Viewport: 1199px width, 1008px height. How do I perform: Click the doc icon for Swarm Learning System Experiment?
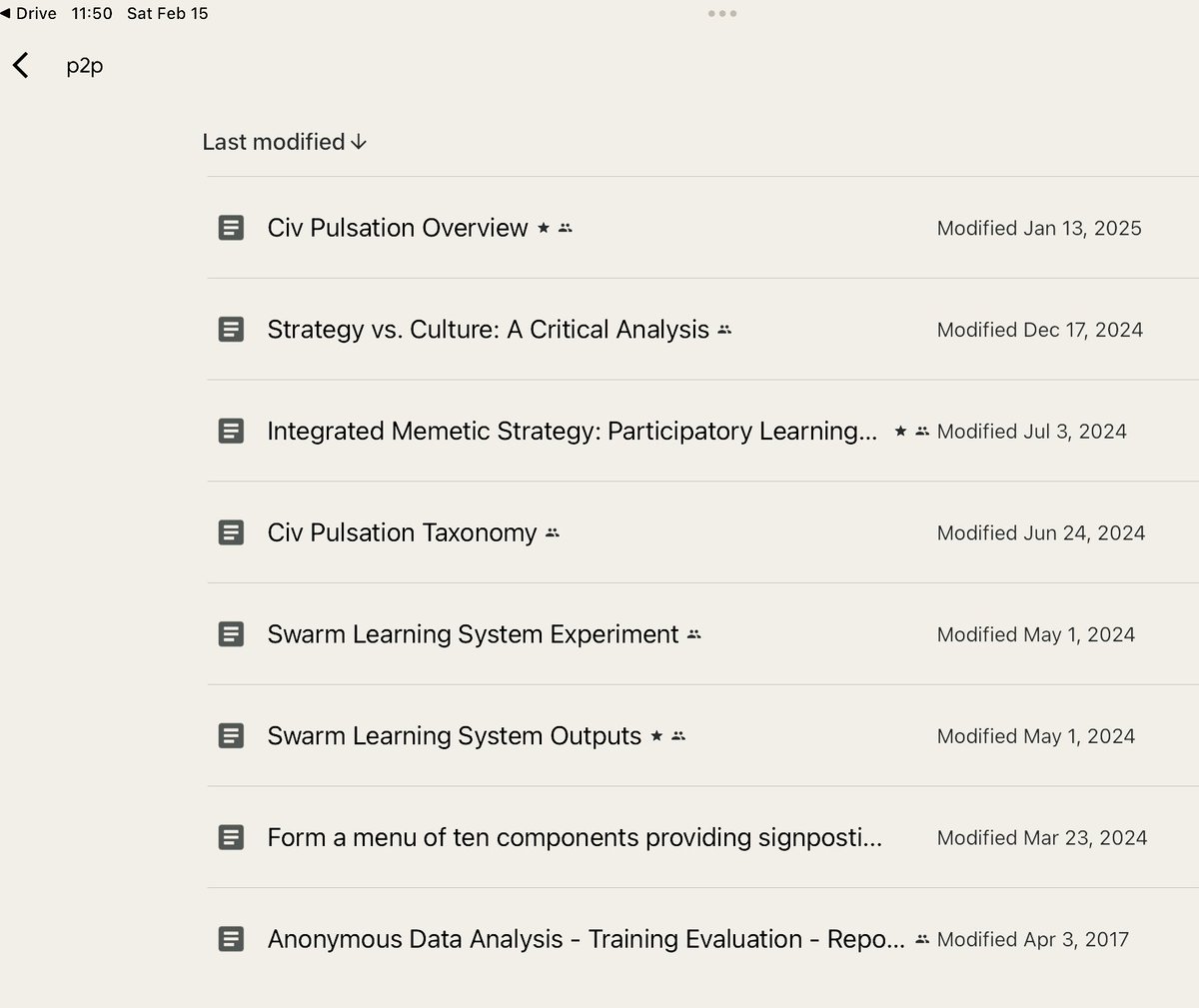231,634
